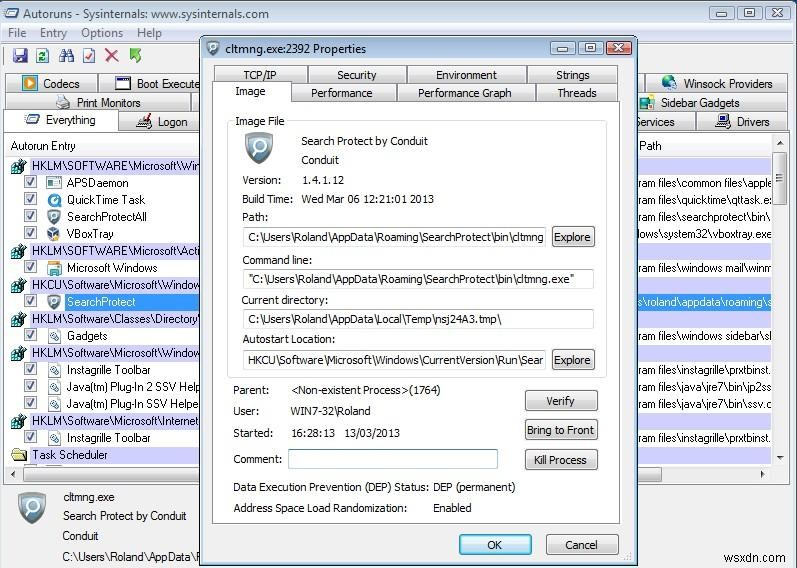Click the vertical scrollbar down arrow in Autoruns

pos(780,458)
